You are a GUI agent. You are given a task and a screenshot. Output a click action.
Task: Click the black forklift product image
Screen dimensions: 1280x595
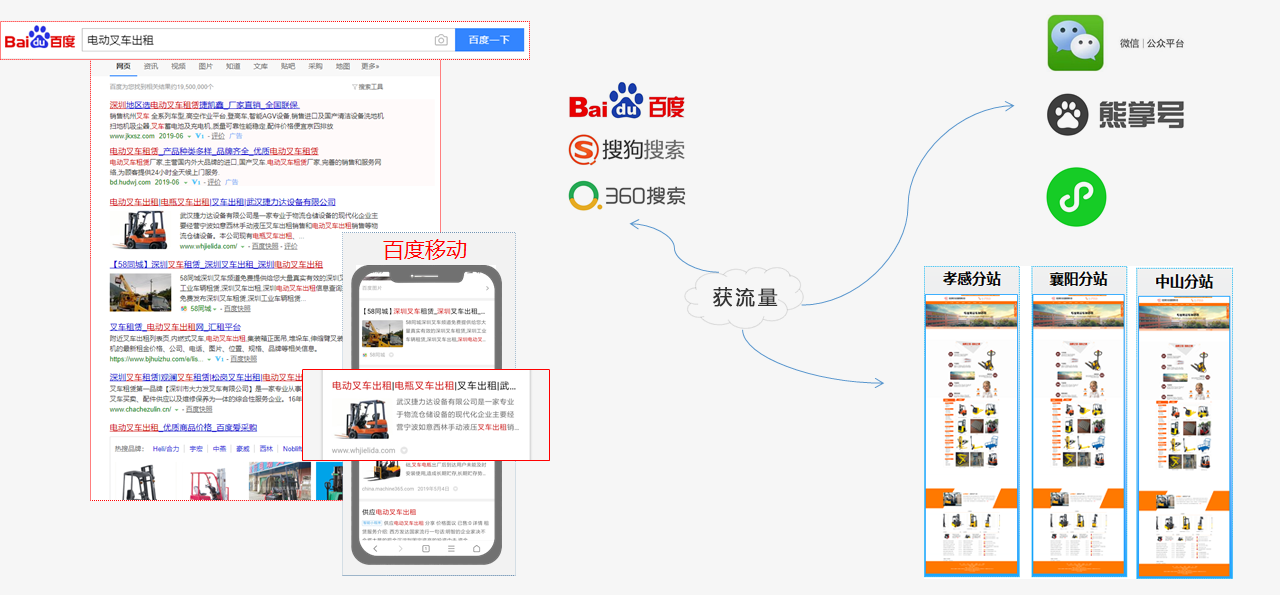coord(140,480)
